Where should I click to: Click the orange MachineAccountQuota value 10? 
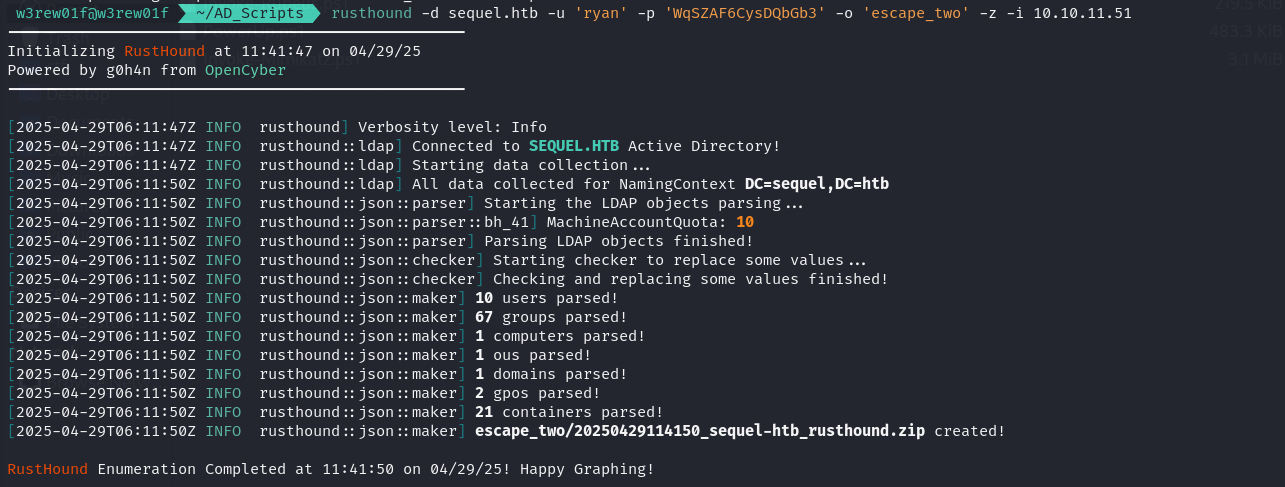point(744,222)
